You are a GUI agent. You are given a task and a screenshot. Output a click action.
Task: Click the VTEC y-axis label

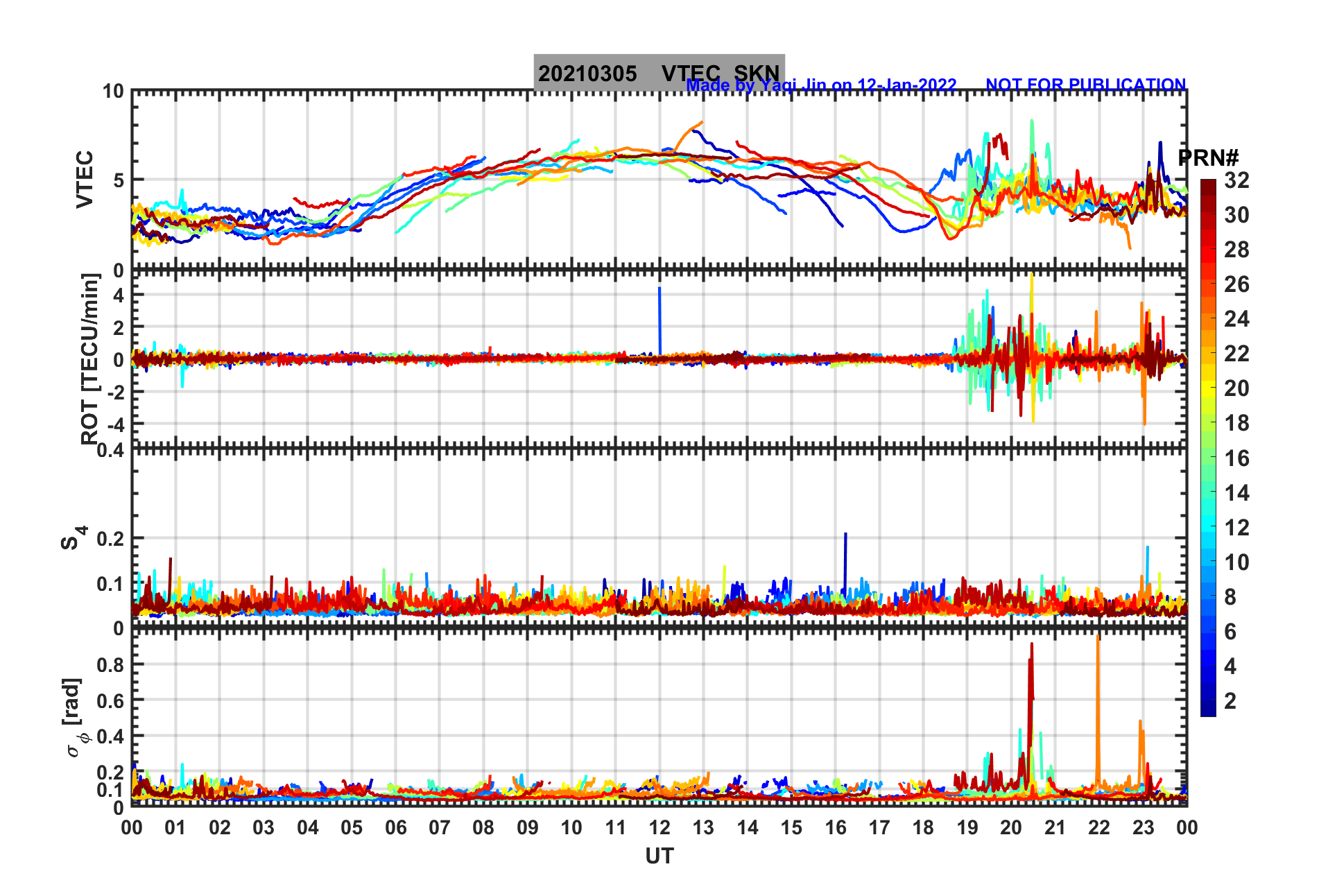point(84,179)
